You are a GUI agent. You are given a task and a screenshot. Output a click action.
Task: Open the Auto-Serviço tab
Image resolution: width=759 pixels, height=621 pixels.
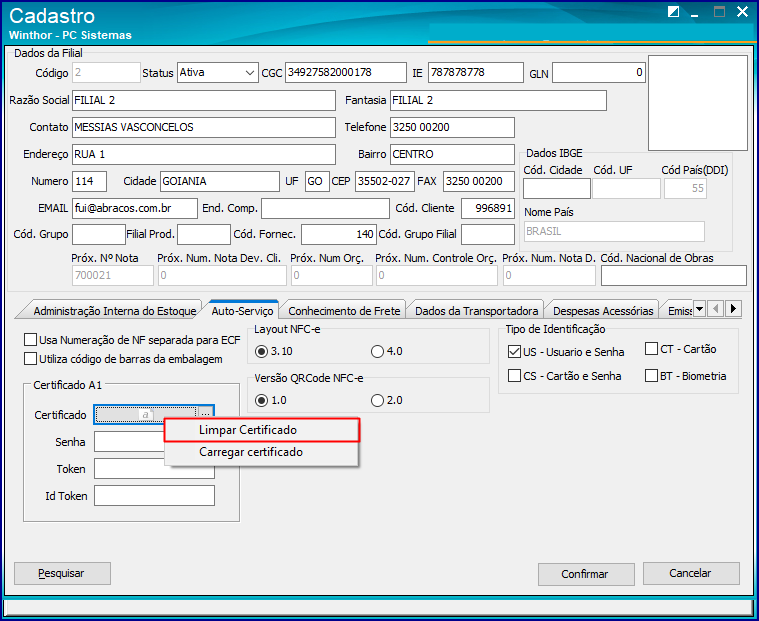[243, 310]
